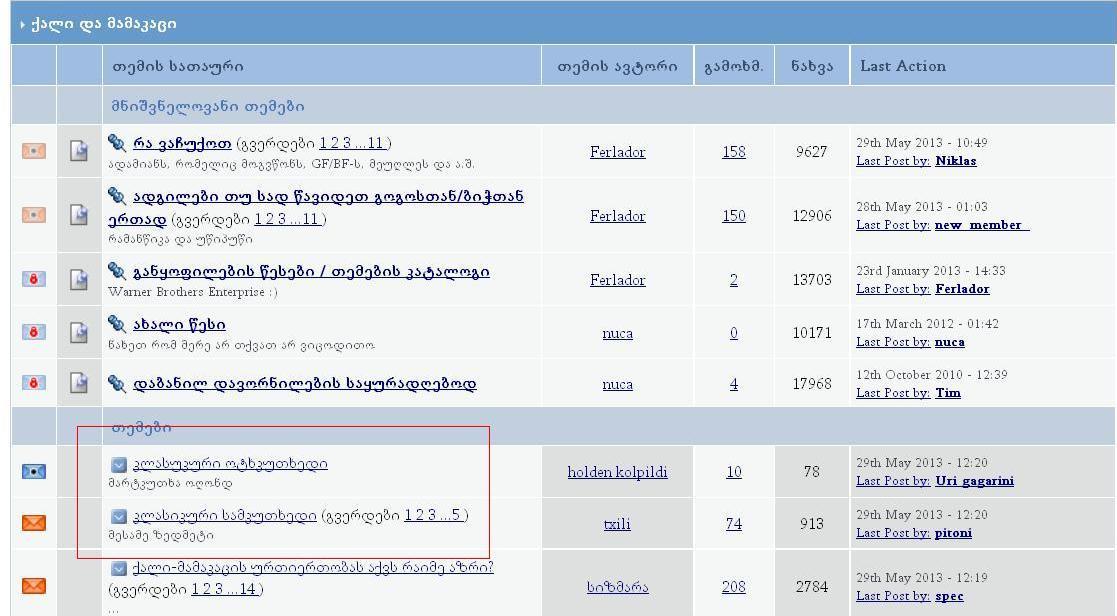Open last poster Uri gagarini's profile
Viewport: 1117px width, 616px height.
pyautogui.click(x=975, y=481)
